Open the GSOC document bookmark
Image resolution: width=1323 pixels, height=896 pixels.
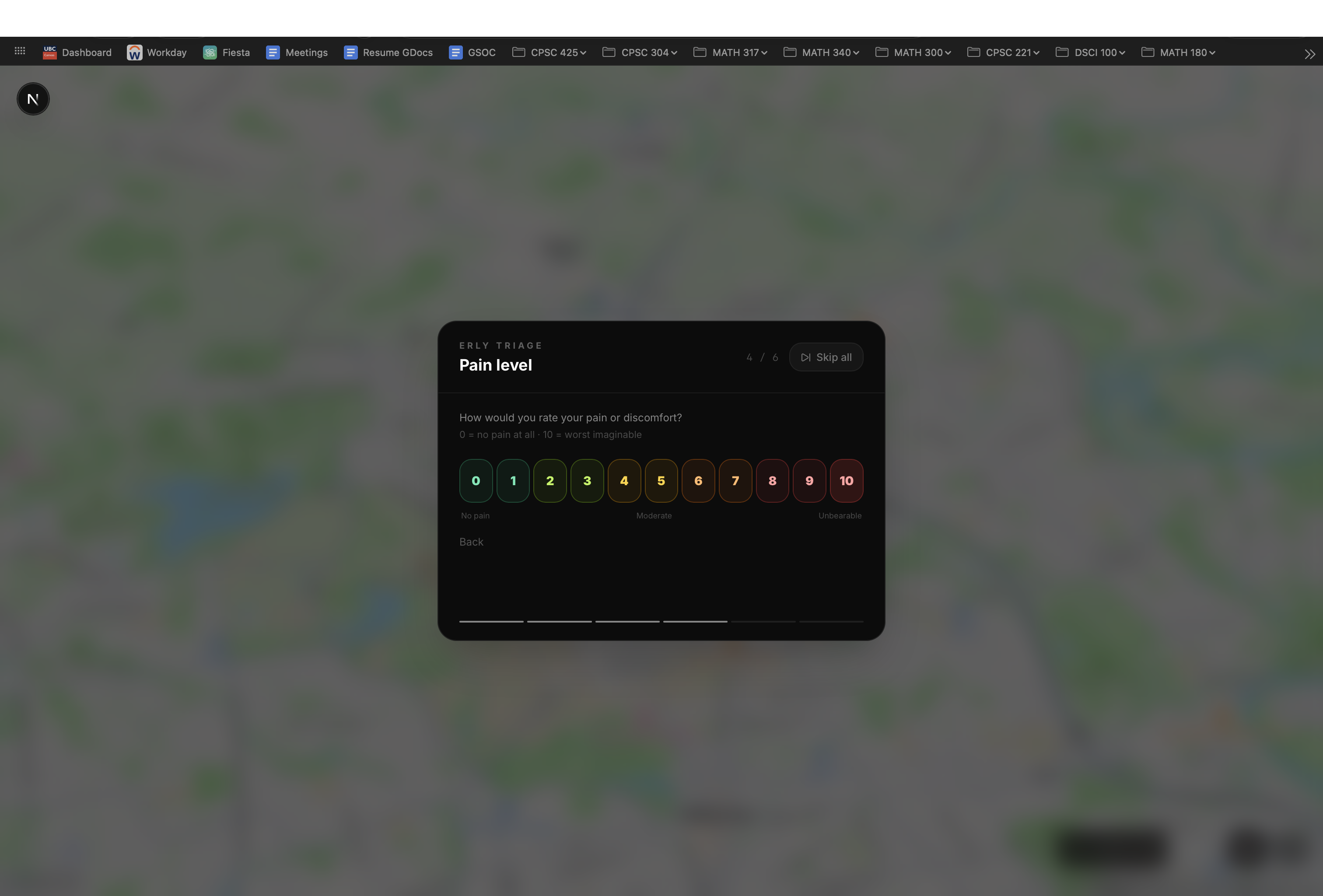[x=472, y=52]
